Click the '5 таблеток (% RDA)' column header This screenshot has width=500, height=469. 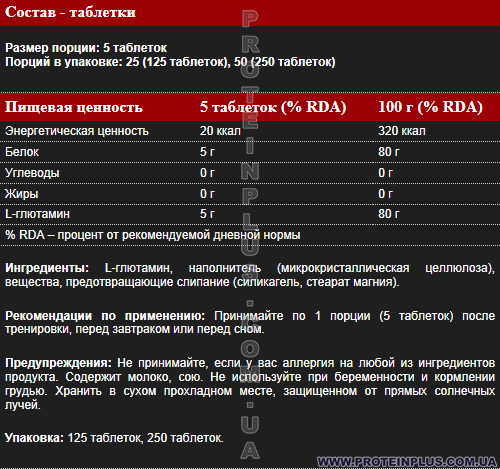point(273,107)
